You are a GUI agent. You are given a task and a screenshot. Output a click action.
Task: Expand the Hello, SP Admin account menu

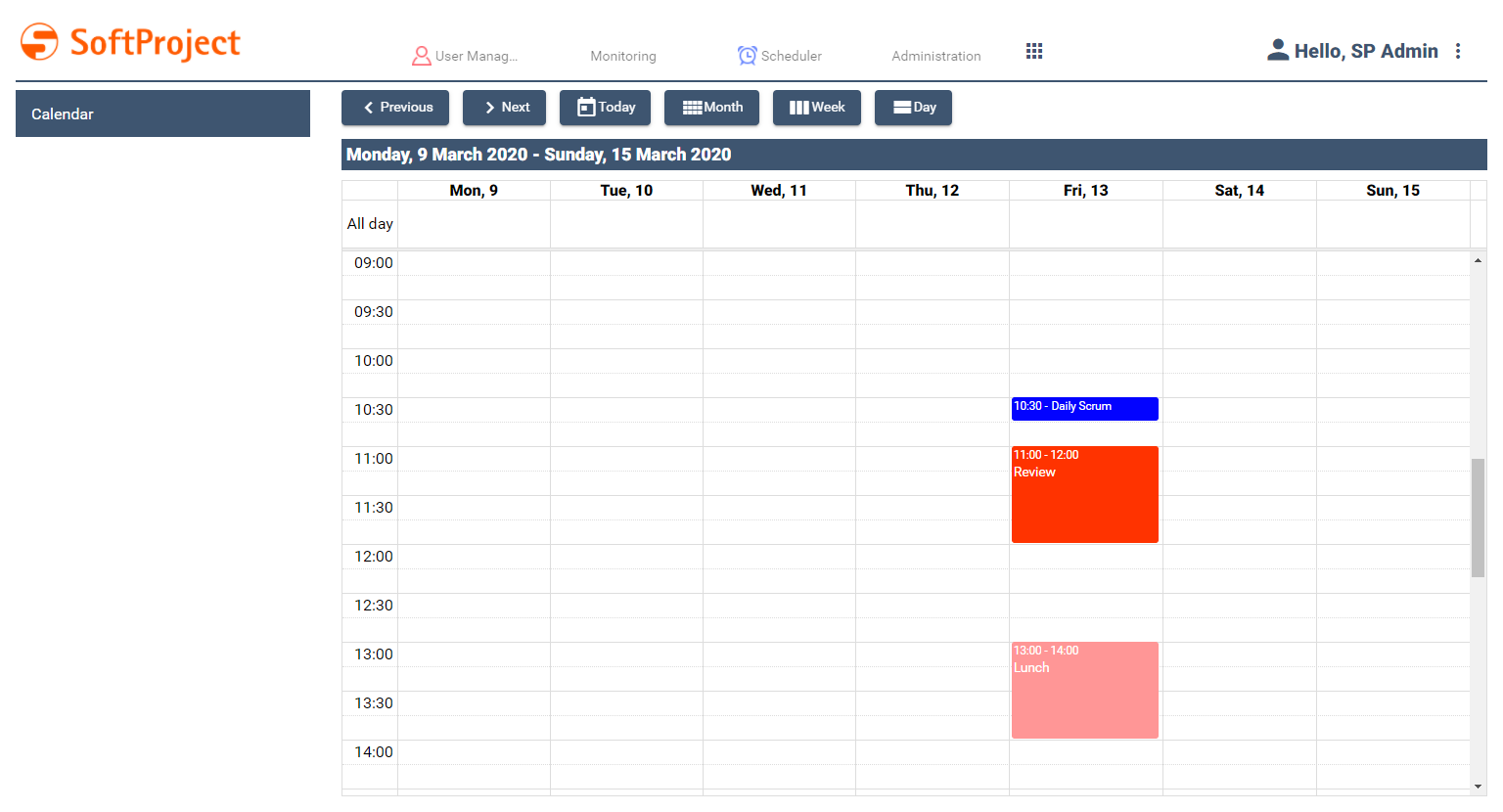point(1366,51)
